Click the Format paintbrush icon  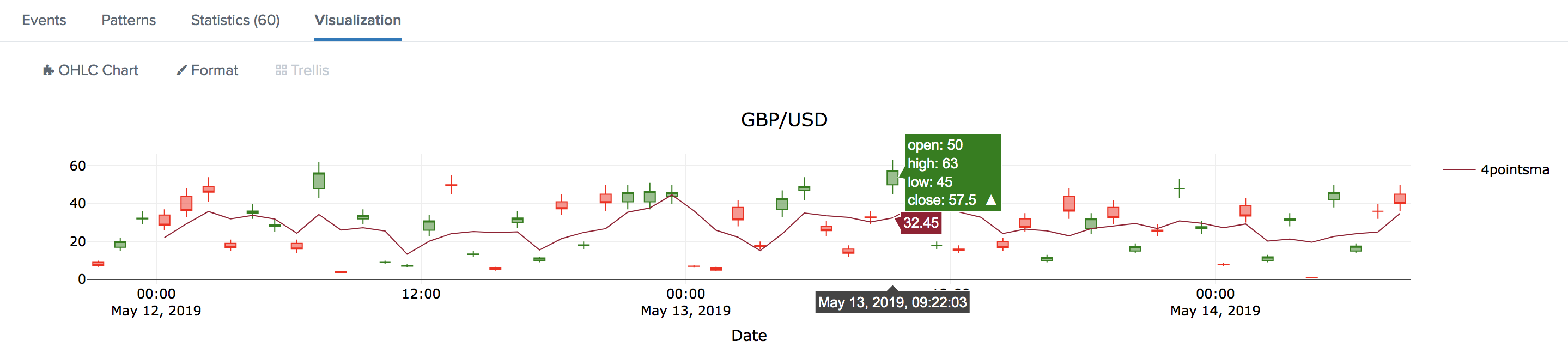[181, 71]
